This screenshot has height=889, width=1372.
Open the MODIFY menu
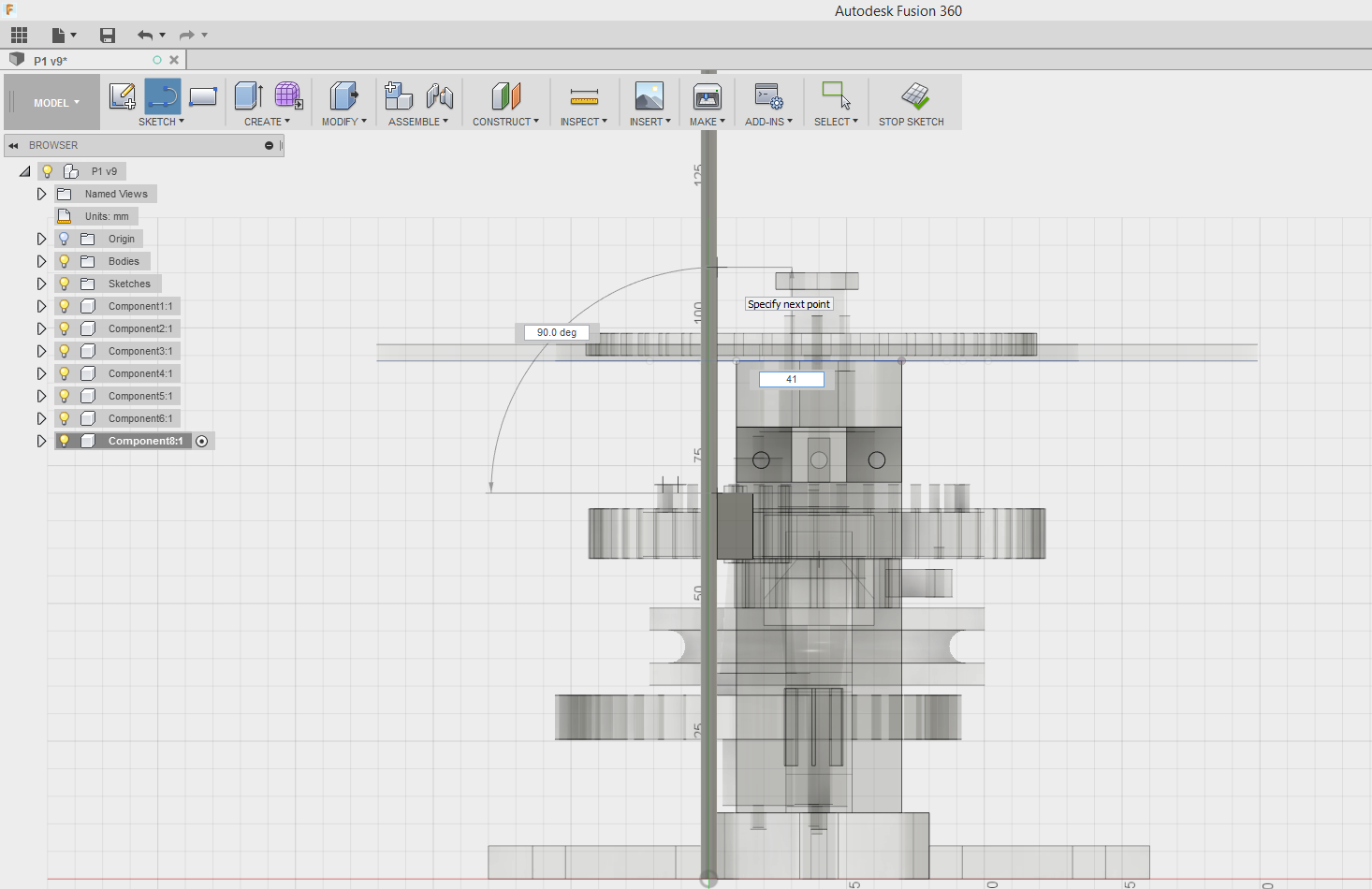[x=344, y=122]
